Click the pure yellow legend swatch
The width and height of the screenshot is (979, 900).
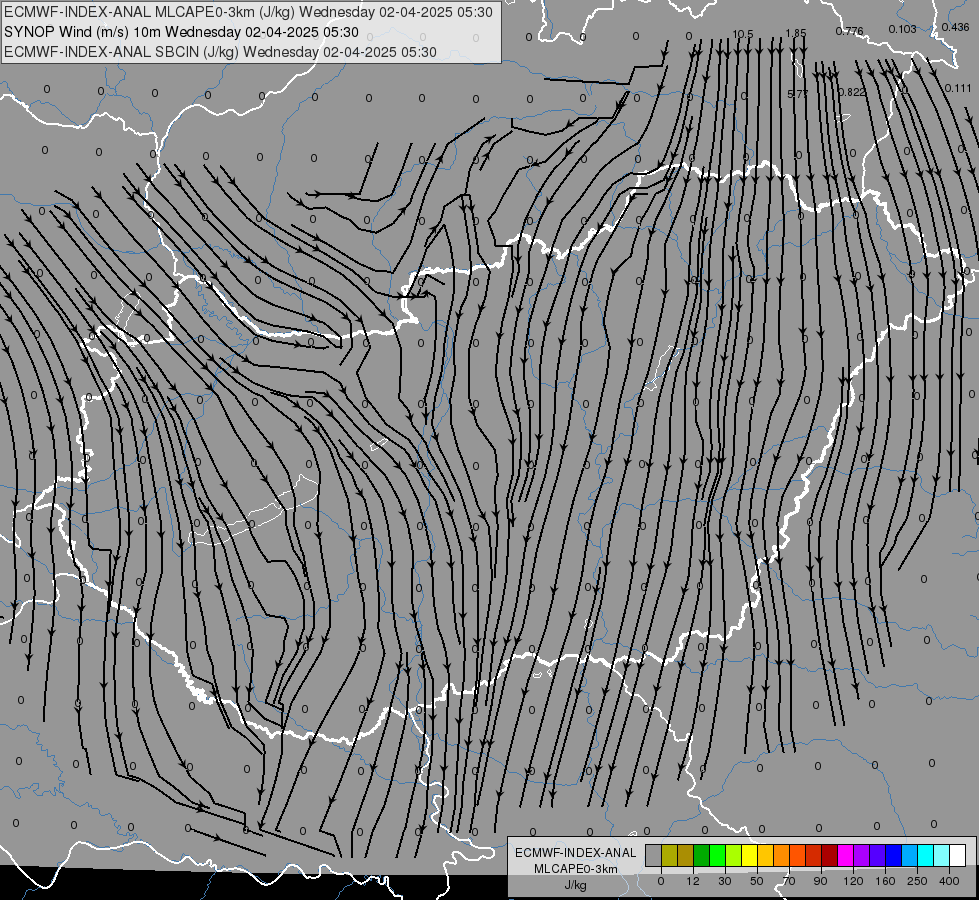coord(749,855)
